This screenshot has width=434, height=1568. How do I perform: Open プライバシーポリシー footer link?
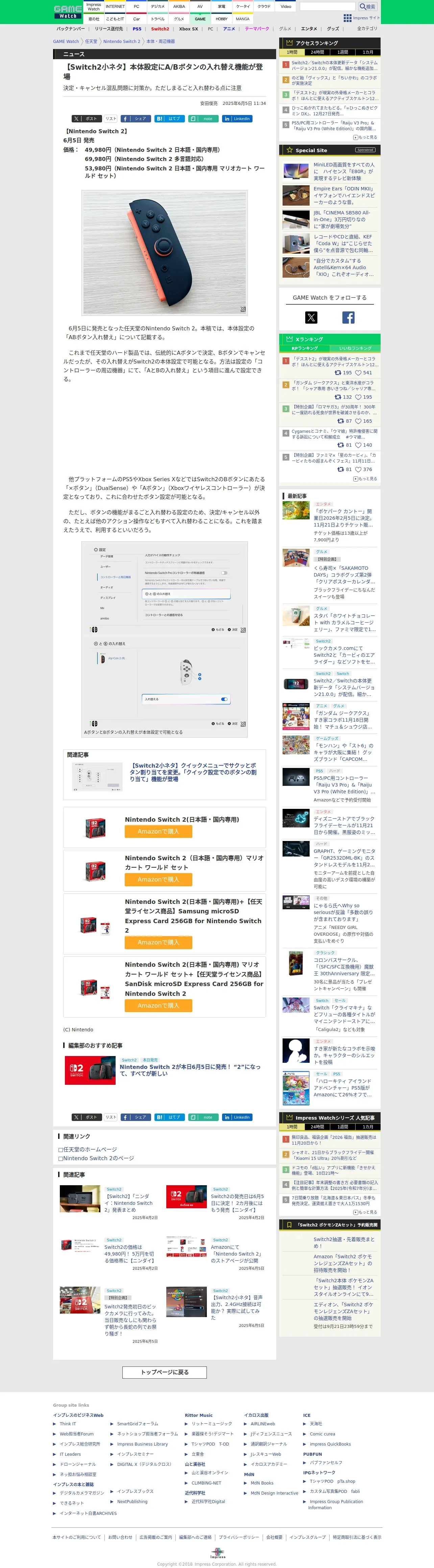[239, 1537]
